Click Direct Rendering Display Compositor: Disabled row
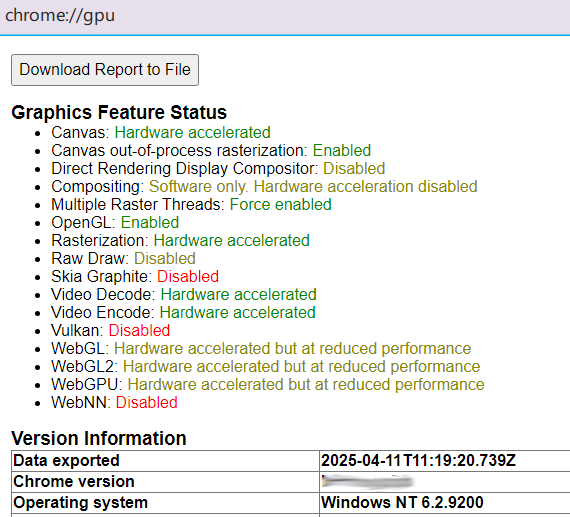This screenshot has height=517, width=570. tap(218, 168)
